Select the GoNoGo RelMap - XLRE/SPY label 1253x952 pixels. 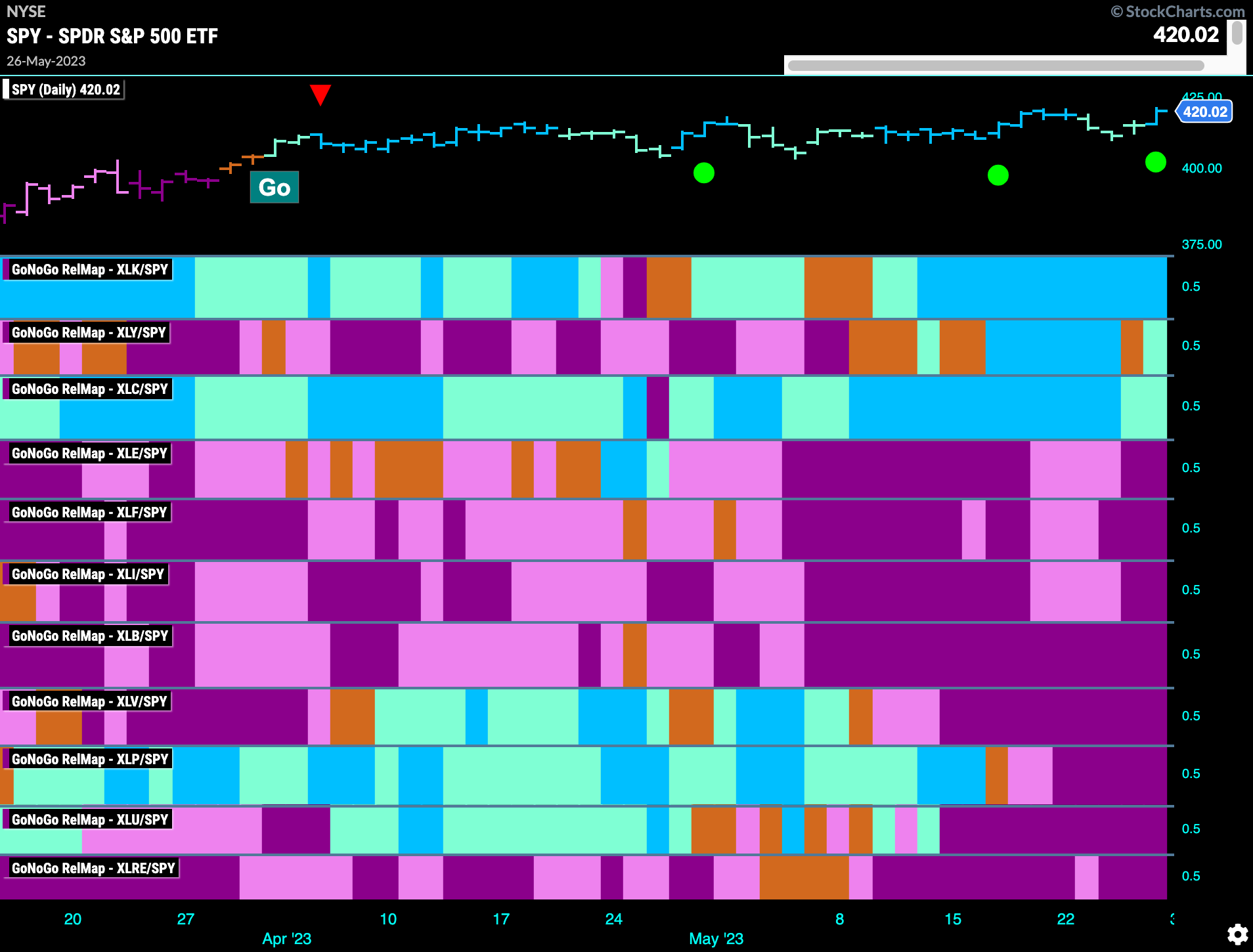[91, 868]
